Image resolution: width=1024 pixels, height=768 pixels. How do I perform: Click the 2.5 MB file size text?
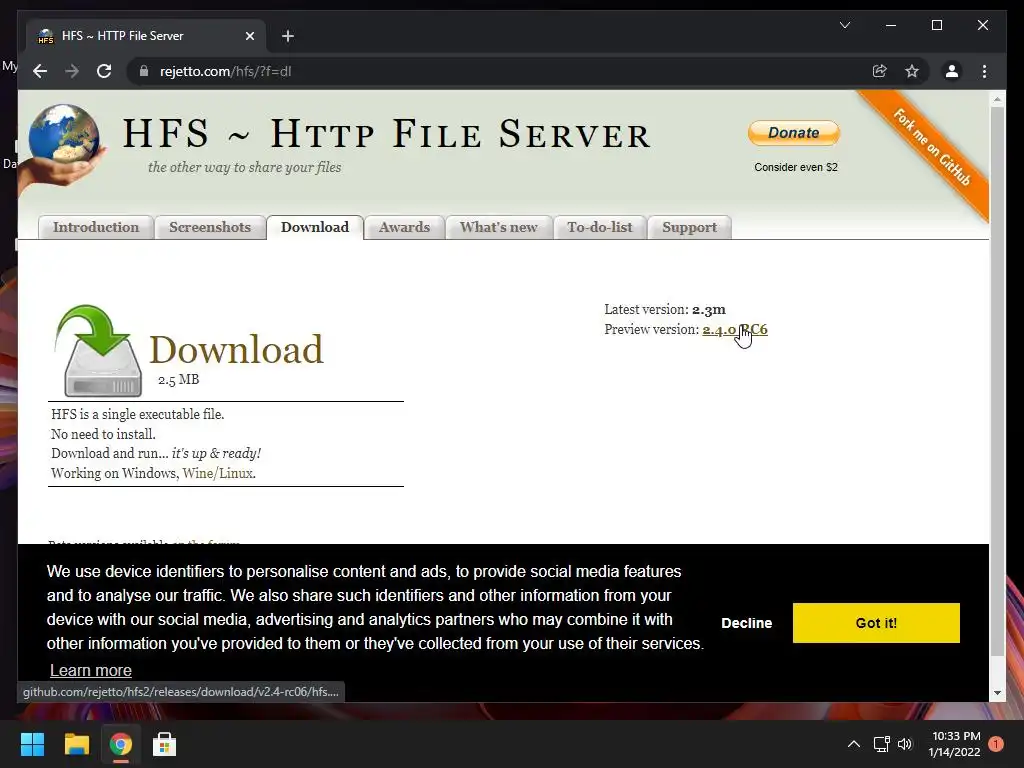click(x=178, y=379)
